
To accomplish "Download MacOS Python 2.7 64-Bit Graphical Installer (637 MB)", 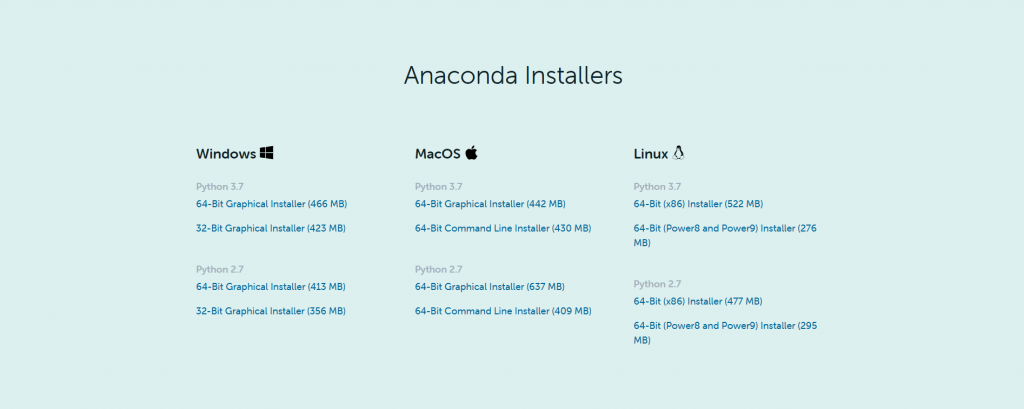I will [x=490, y=287].
